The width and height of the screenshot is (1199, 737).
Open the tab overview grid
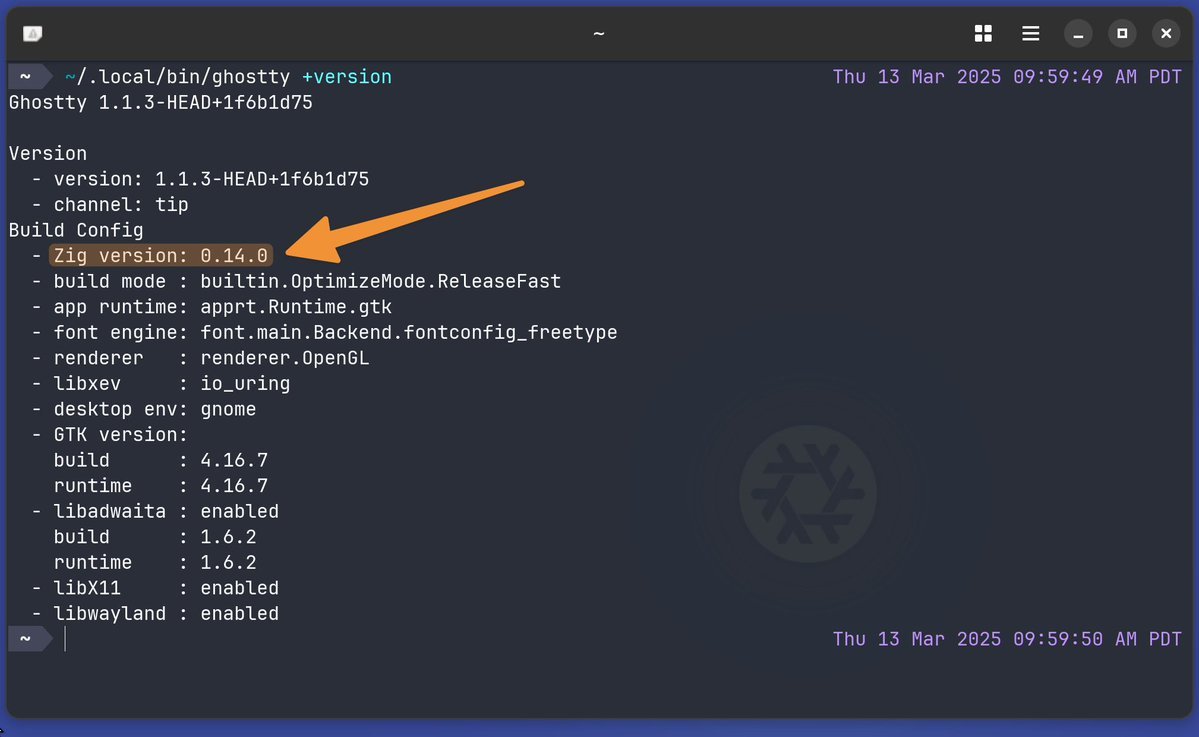(983, 33)
